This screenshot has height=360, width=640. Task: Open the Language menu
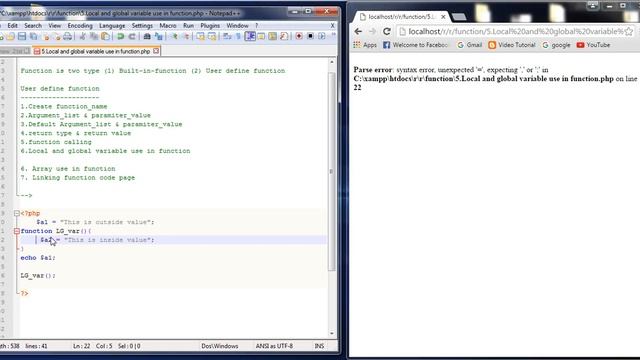pos(112,25)
